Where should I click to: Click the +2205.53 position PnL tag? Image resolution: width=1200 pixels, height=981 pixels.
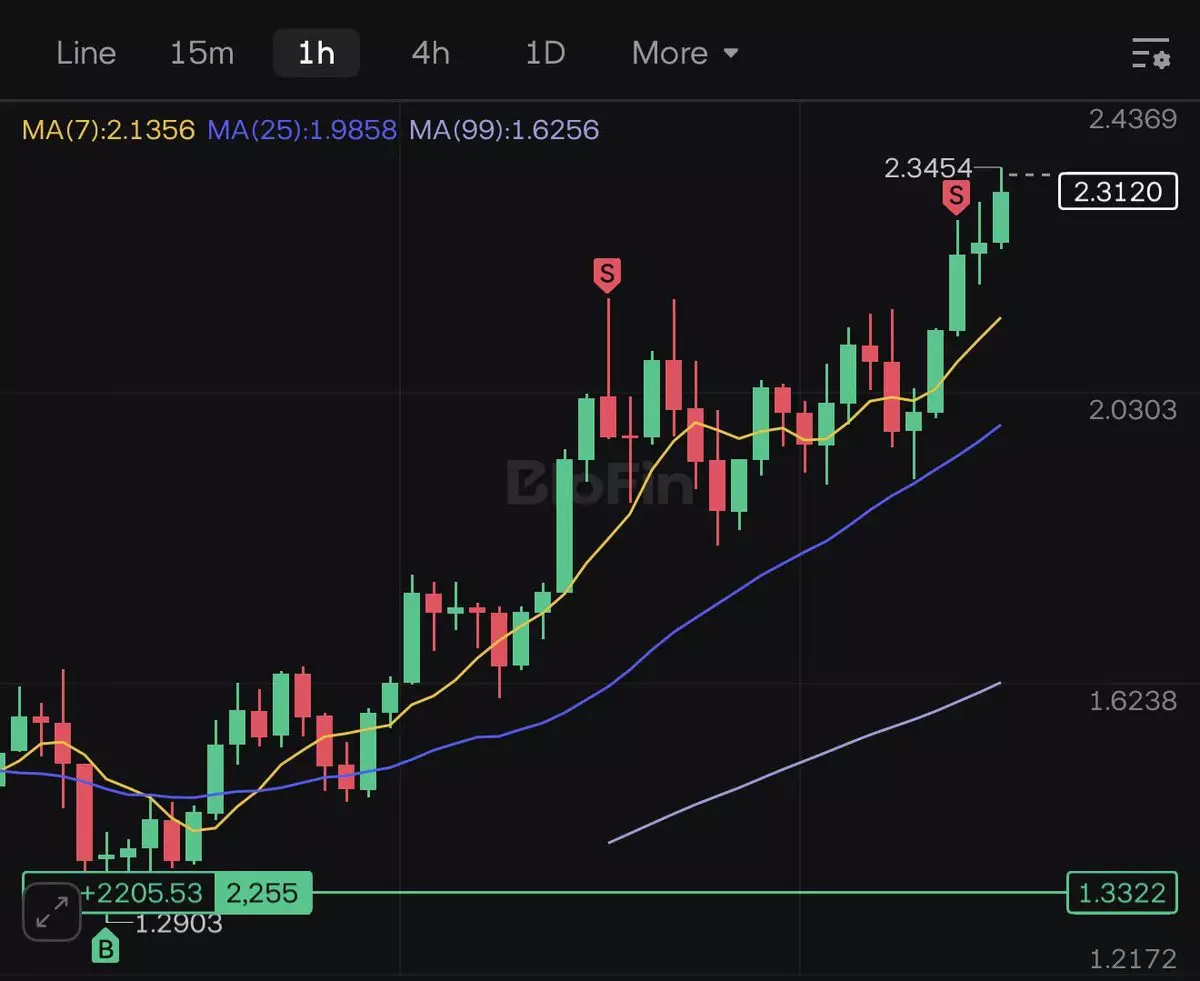(x=142, y=892)
